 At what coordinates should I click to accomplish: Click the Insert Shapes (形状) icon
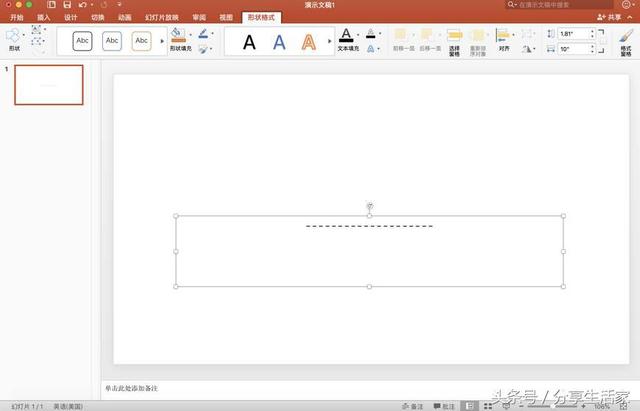click(x=13, y=36)
